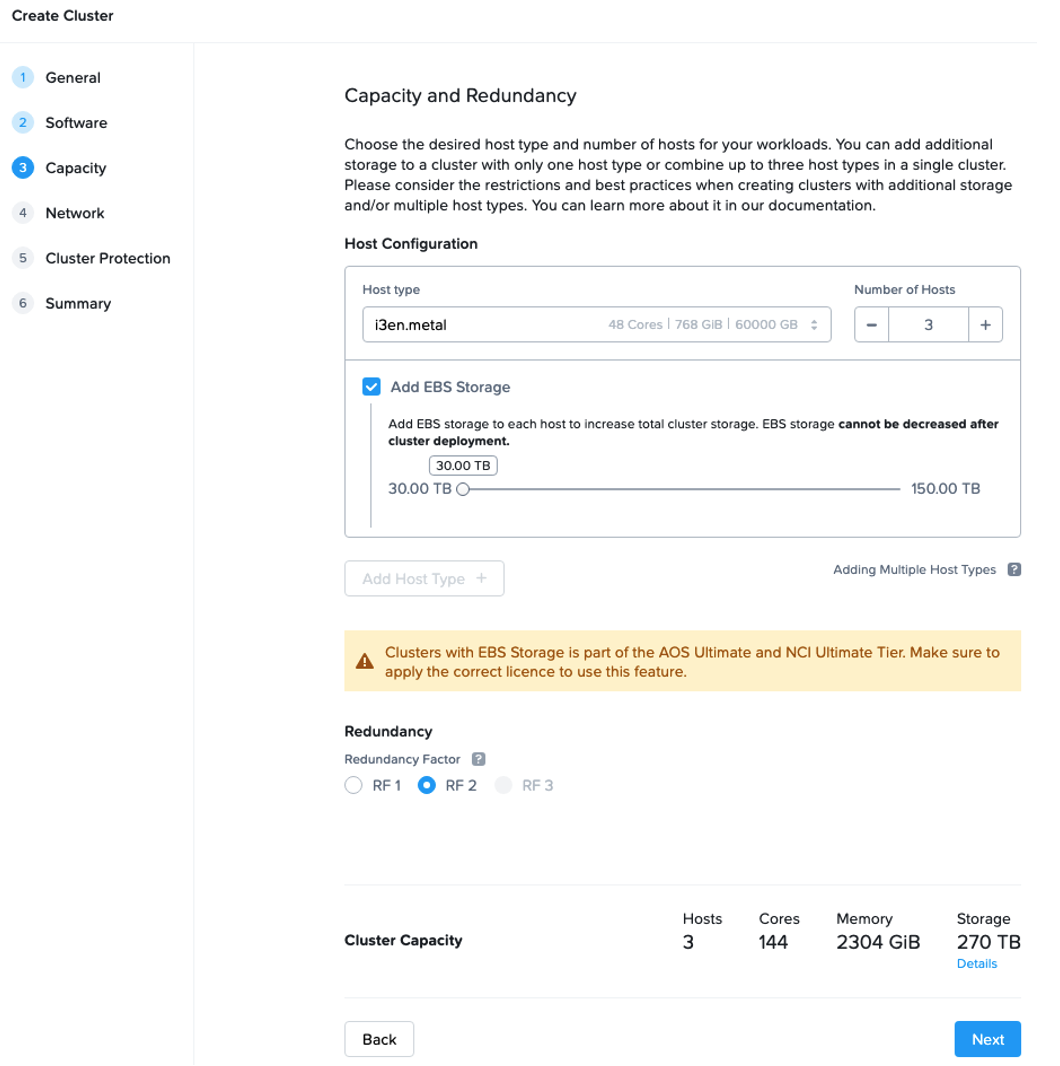This screenshot has height=1066, width=1060.
Task: Go to the Software step
Action: 76,123
